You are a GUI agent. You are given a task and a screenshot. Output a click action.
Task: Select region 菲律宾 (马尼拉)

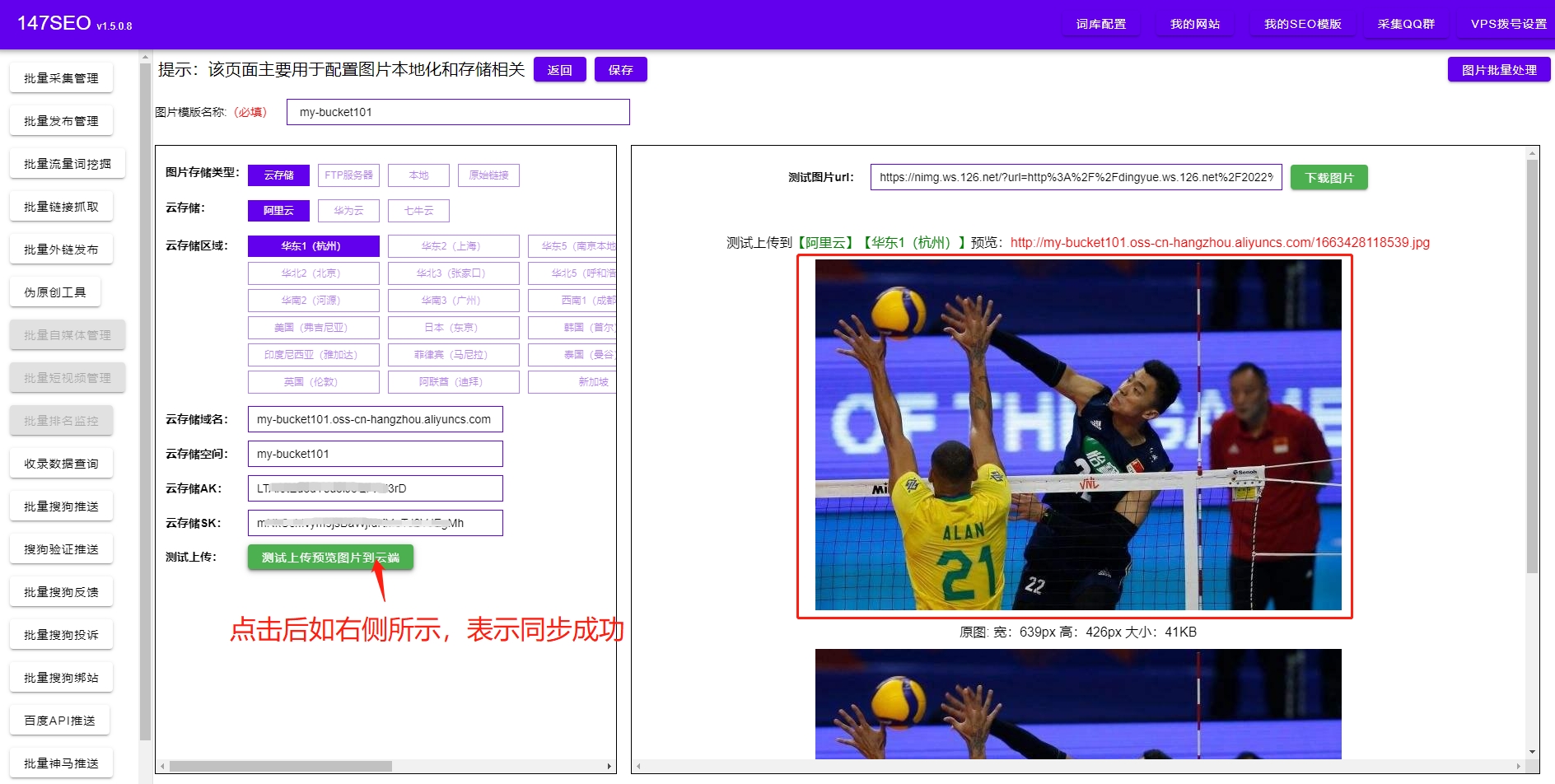(x=454, y=355)
